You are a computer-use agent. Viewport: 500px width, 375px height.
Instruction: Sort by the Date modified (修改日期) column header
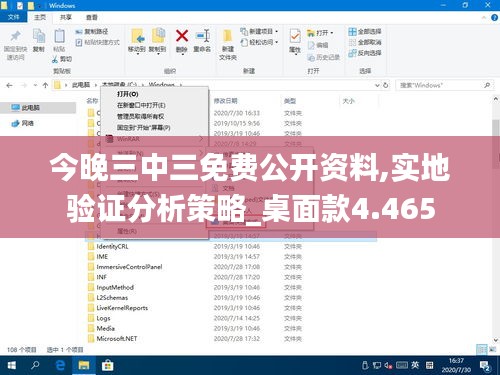[x=225, y=101]
